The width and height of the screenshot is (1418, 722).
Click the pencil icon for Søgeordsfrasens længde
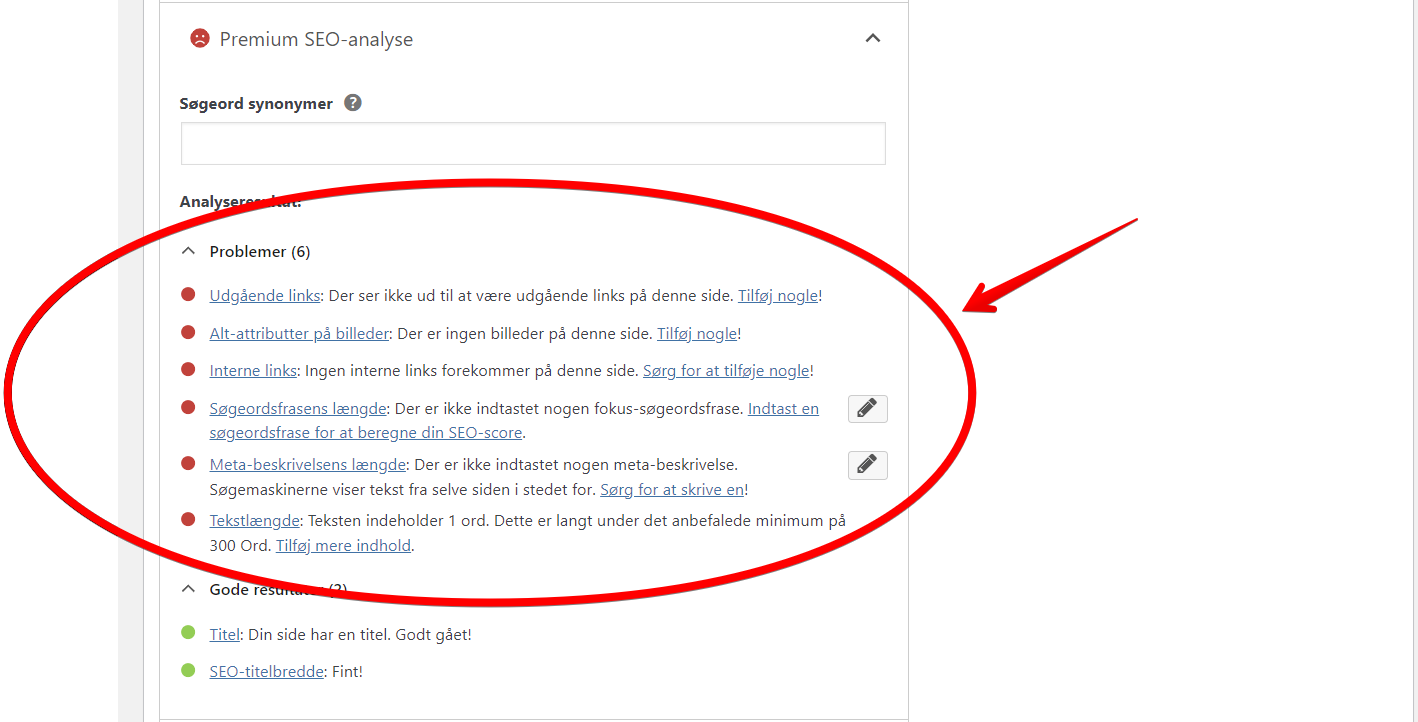(867, 409)
